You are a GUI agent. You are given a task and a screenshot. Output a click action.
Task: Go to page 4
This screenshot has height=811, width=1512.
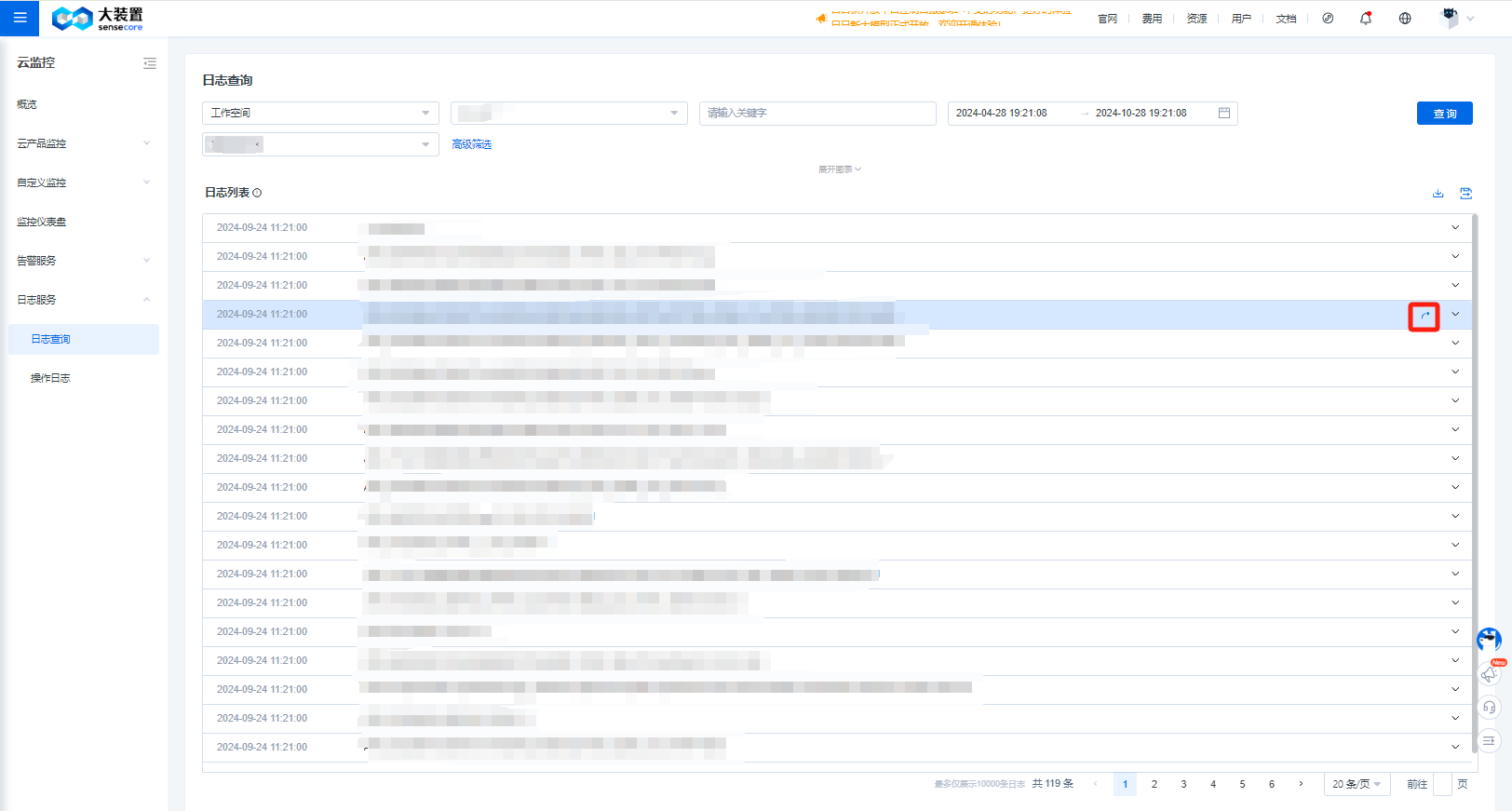(1213, 784)
